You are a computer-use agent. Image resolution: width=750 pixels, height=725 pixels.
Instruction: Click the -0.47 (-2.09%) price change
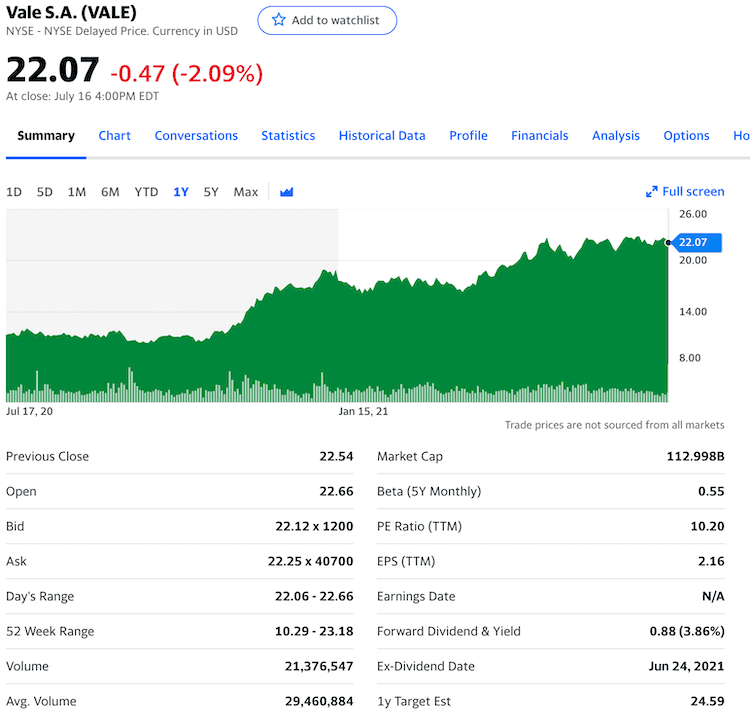pyautogui.click(x=187, y=74)
